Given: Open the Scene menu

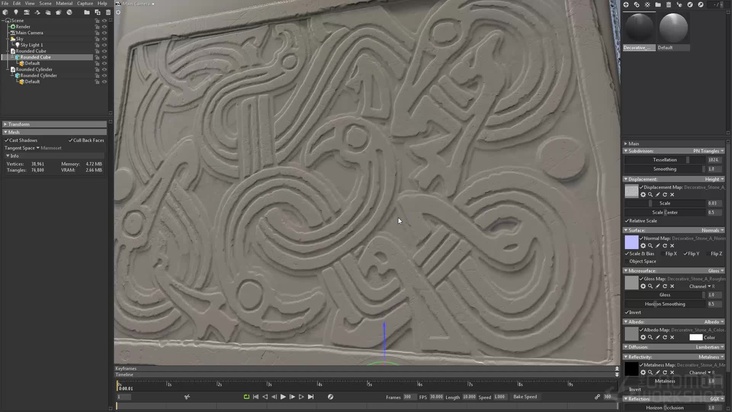Looking at the screenshot, I should (45, 3).
